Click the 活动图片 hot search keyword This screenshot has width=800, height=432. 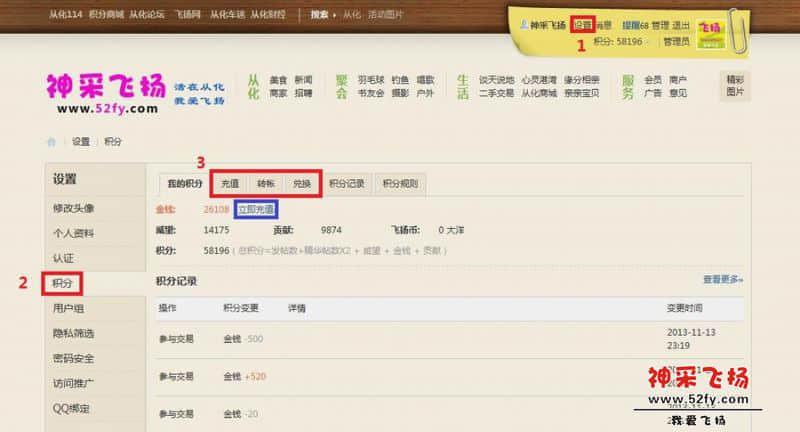[x=385, y=15]
